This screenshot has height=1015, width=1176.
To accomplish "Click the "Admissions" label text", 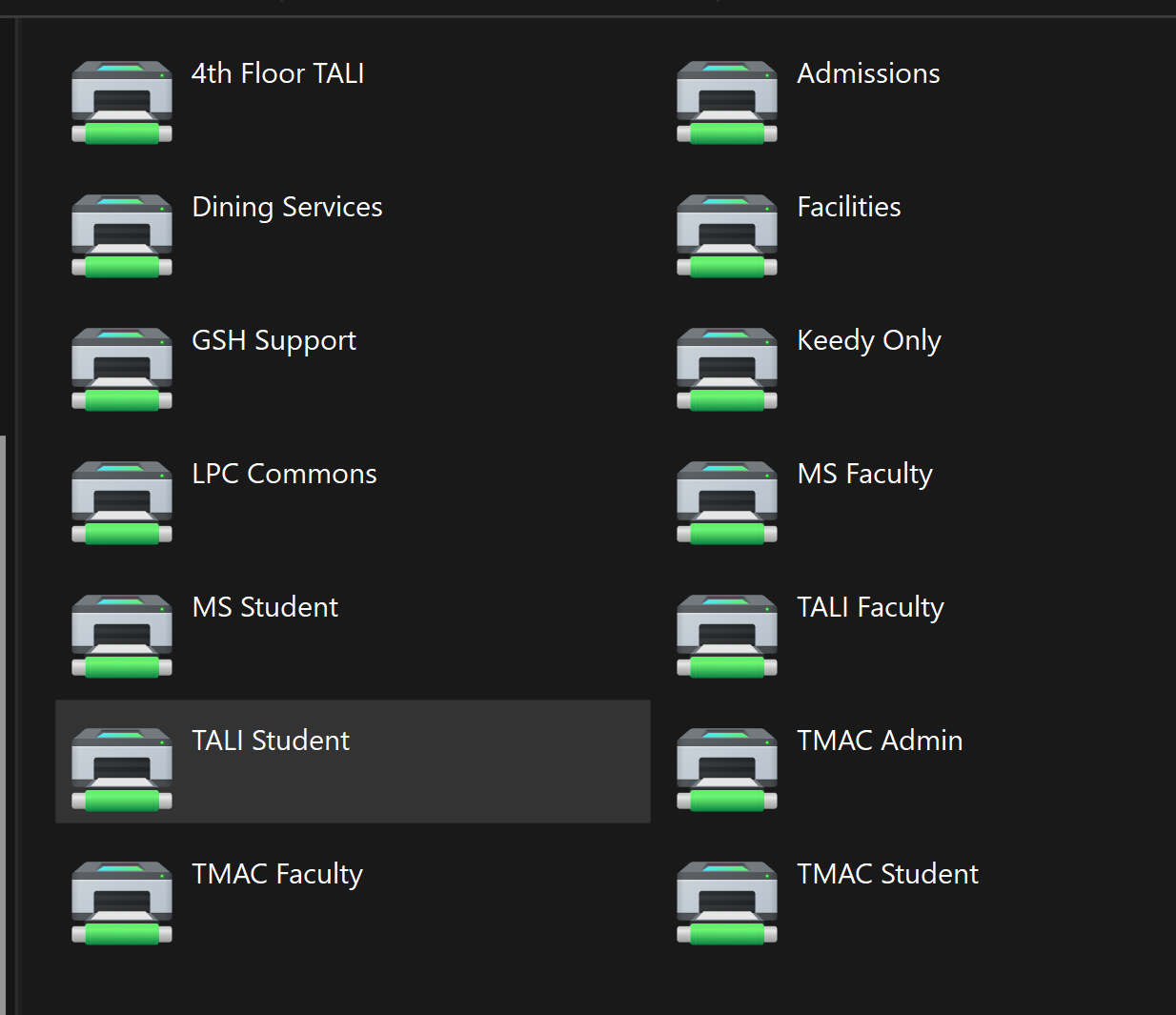I will tap(868, 73).
